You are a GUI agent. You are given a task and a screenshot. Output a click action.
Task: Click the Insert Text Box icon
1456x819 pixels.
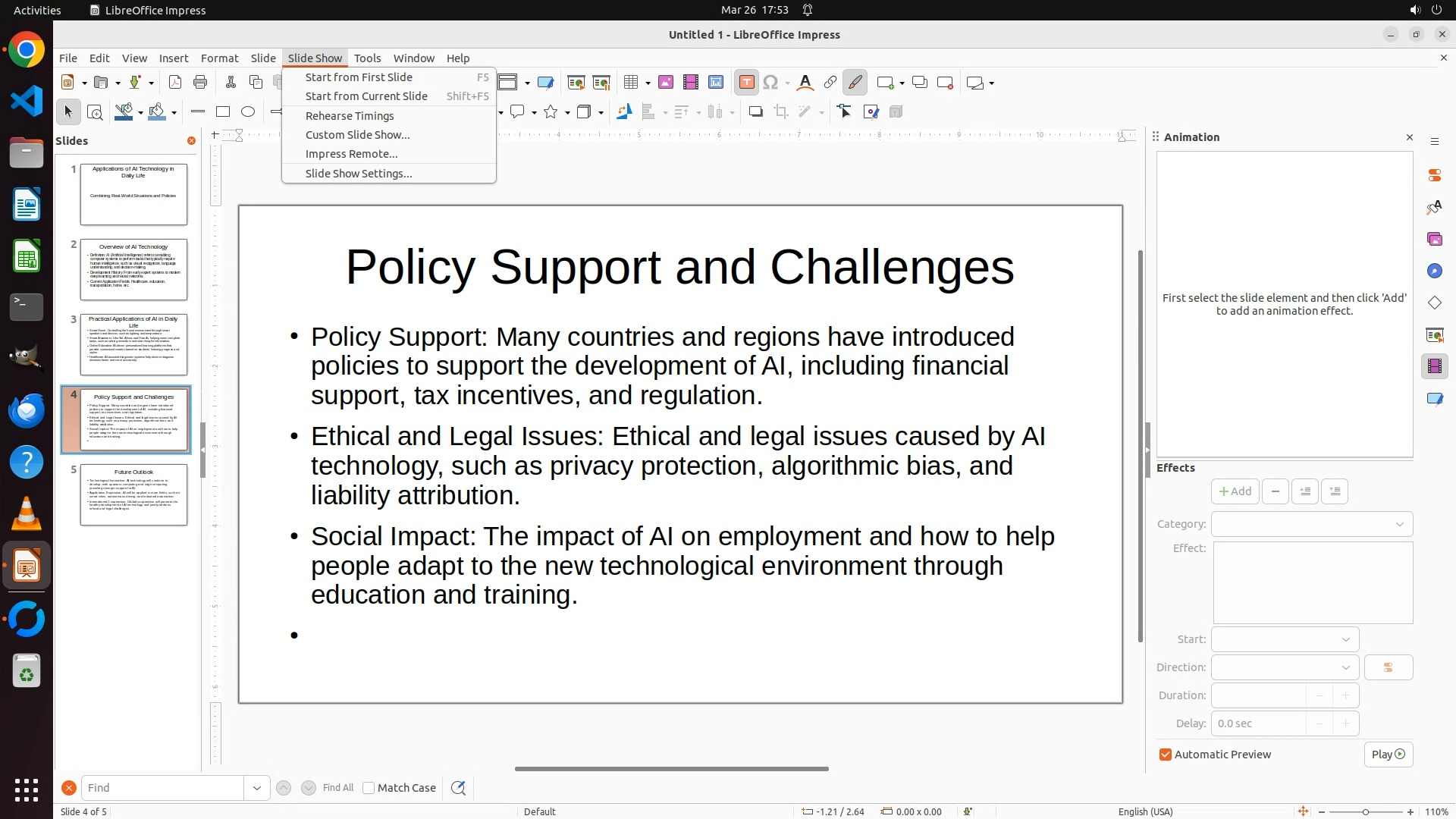pyautogui.click(x=746, y=83)
